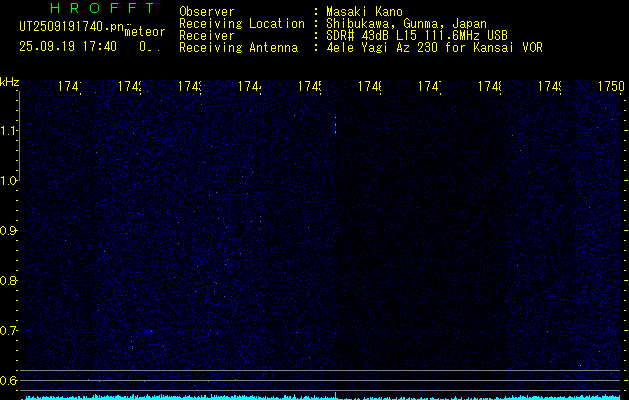Click the green 'meteor' label

[x=145, y=32]
